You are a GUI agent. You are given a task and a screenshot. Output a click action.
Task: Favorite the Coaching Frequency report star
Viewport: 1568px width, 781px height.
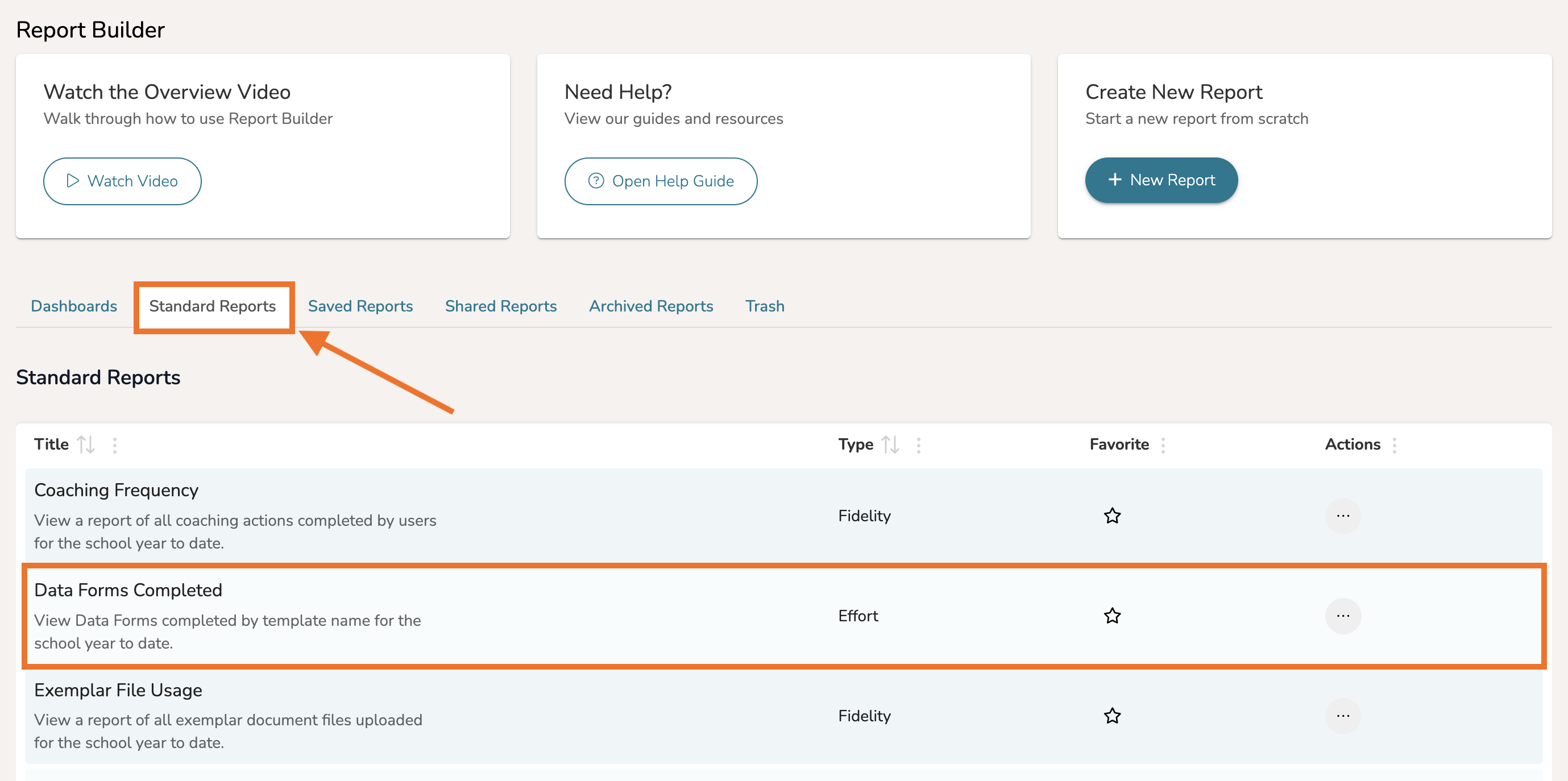pyautogui.click(x=1111, y=516)
